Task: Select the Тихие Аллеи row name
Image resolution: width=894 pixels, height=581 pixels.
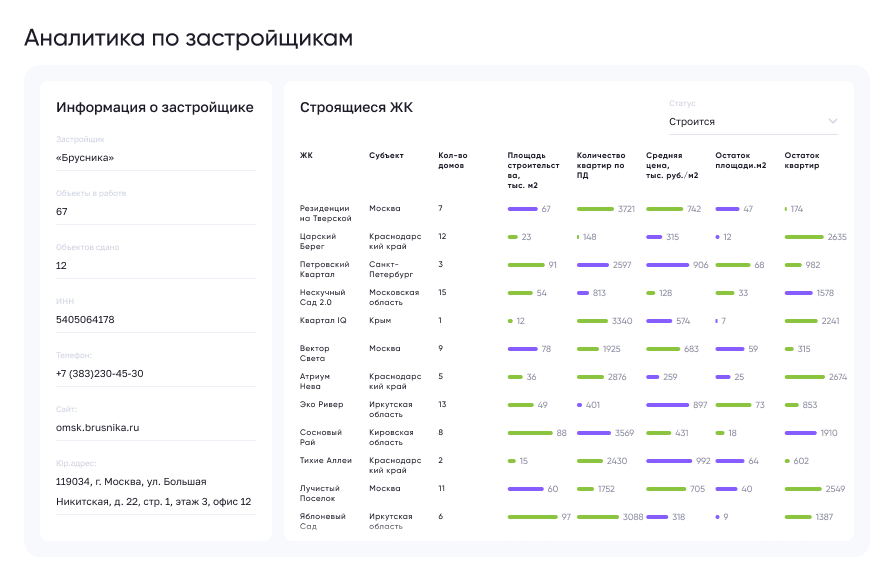Action: [x=326, y=460]
